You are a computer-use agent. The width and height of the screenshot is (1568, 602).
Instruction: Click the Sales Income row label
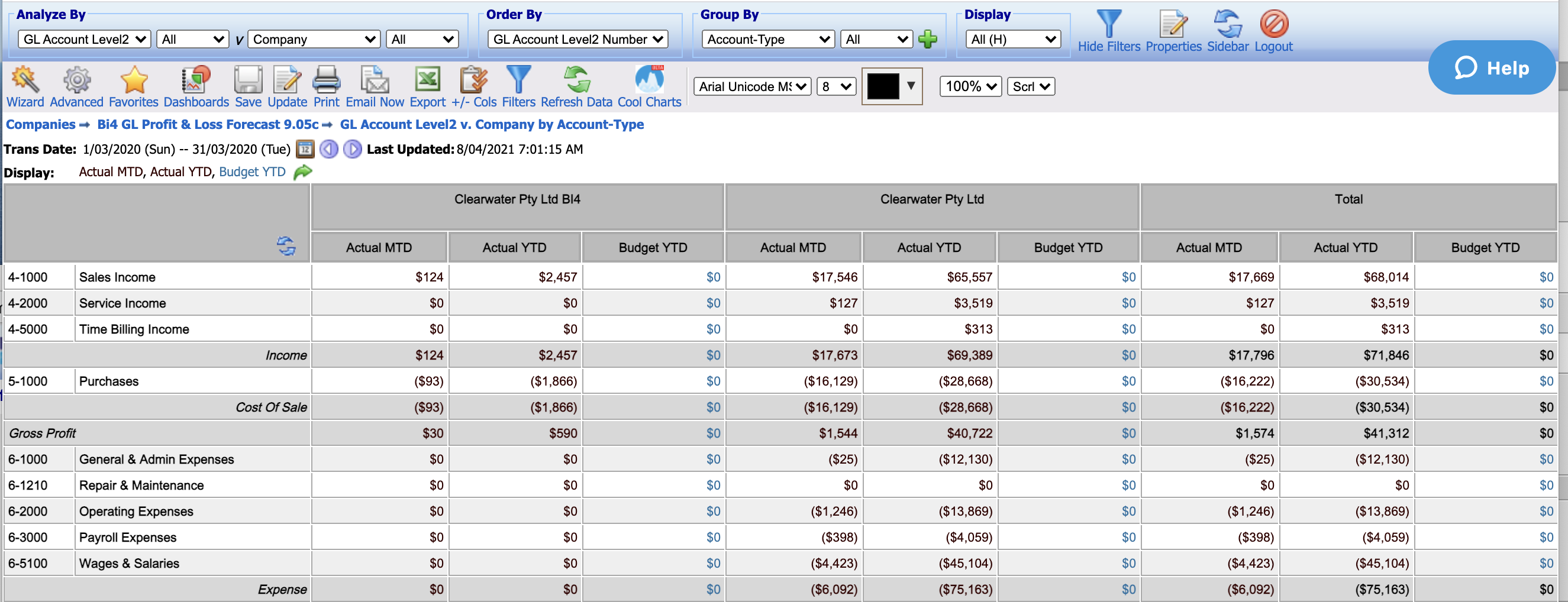(x=117, y=277)
